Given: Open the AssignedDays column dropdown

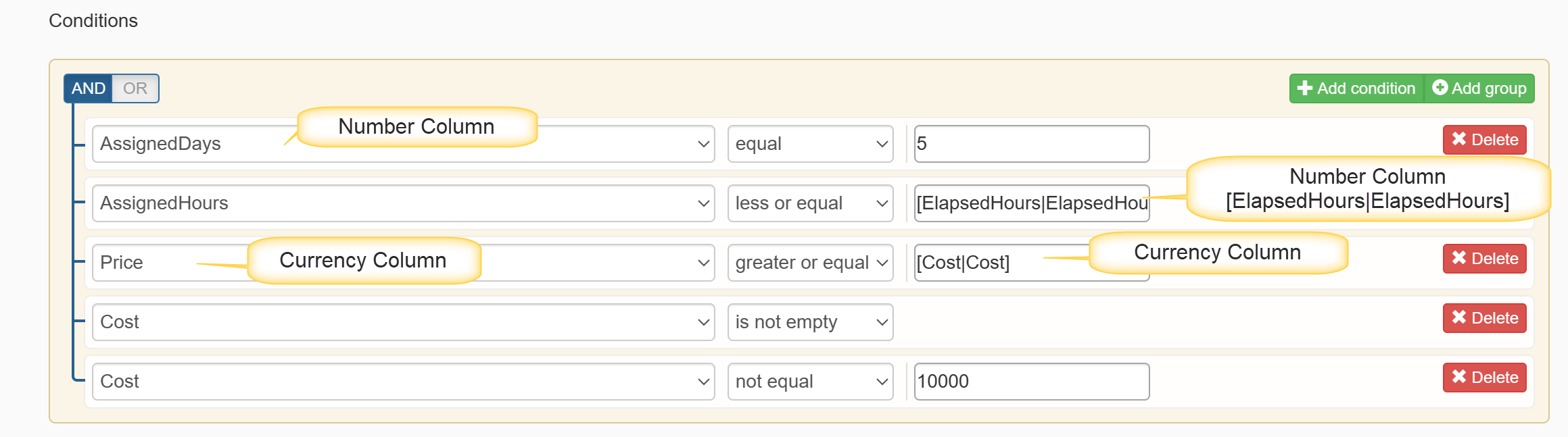Looking at the screenshot, I should pyautogui.click(x=403, y=144).
